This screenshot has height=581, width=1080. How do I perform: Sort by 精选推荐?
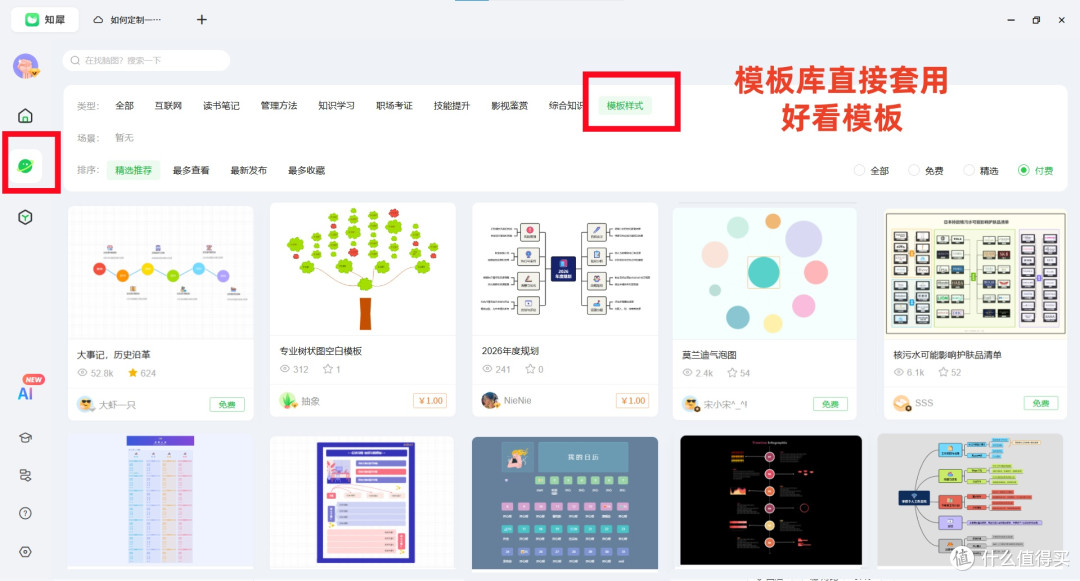click(x=133, y=170)
